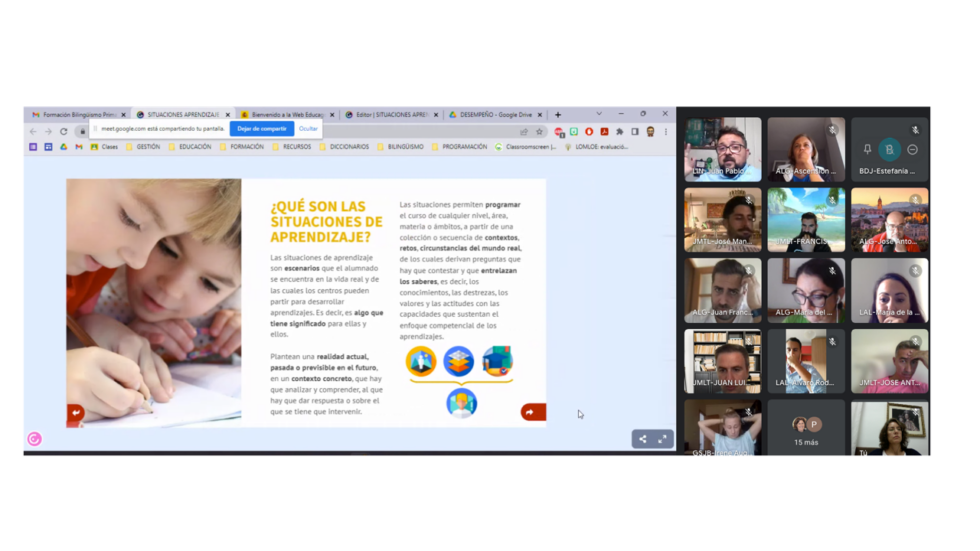The image size is (980, 551).
Task: Enter fullscreen mode for the presentation
Action: pyautogui.click(x=662, y=439)
